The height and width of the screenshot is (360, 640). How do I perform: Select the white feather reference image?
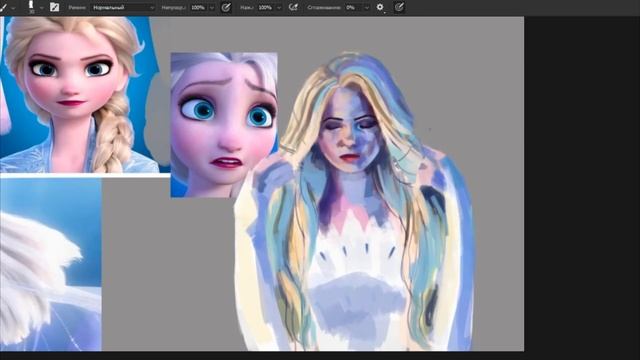(x=51, y=264)
